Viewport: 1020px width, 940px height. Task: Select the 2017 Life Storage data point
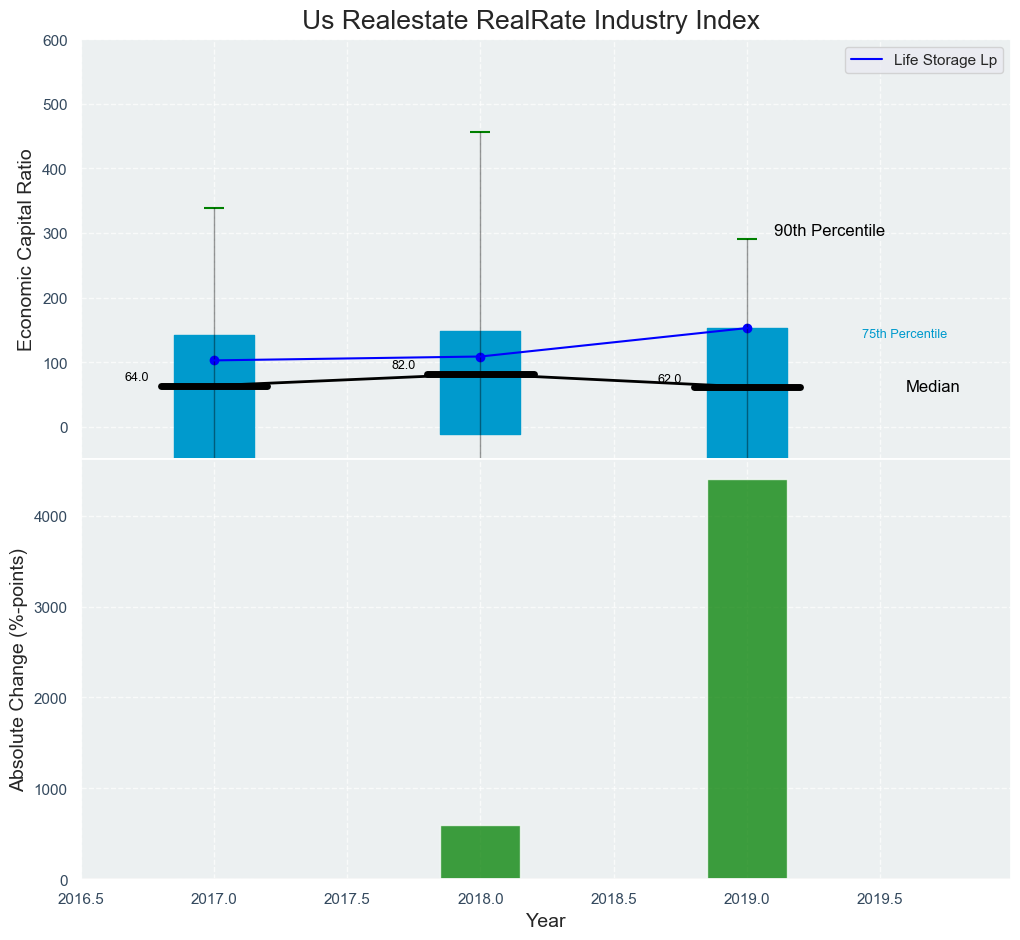(214, 360)
